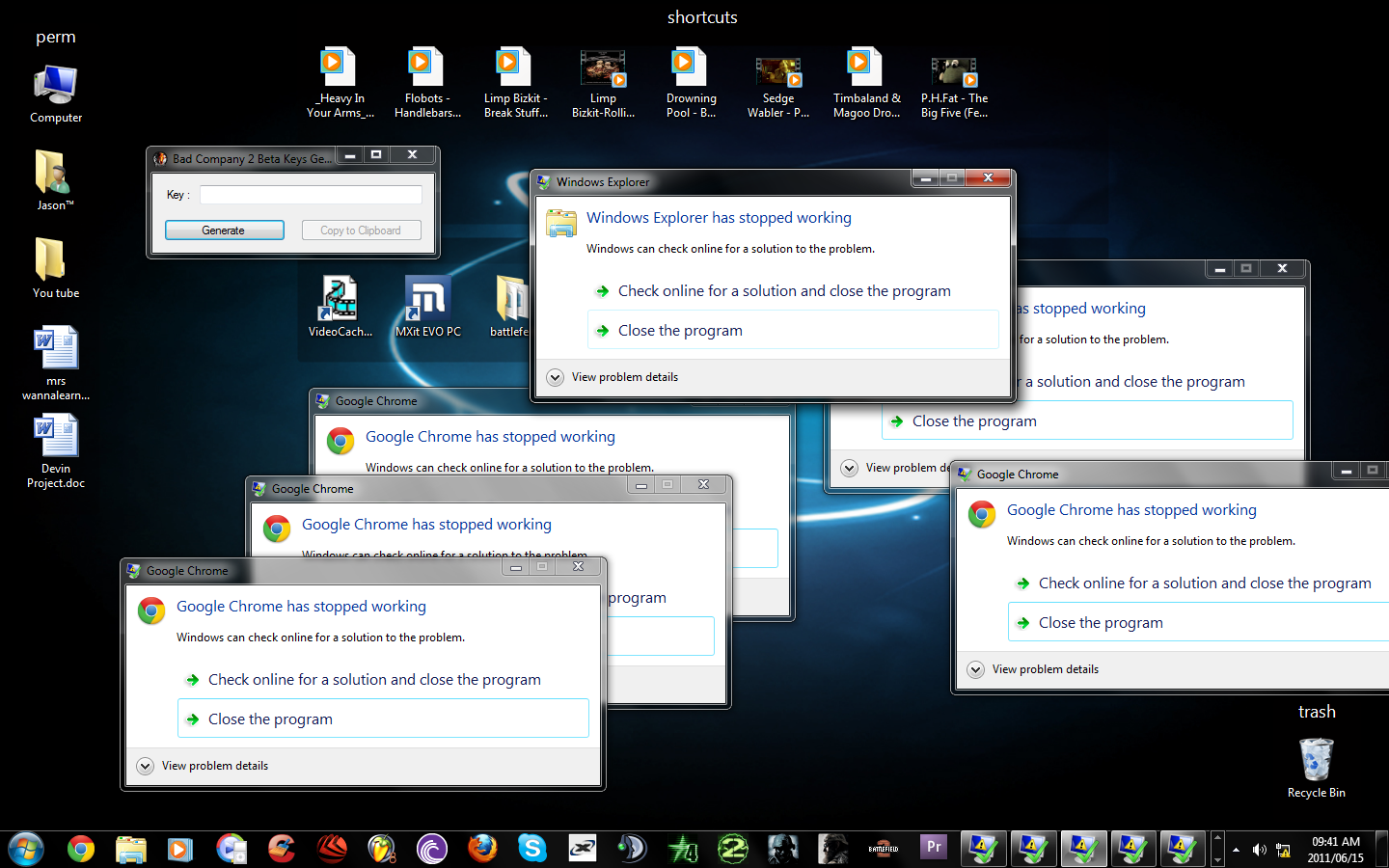Launch FL Studio fruit icon on taskbar
This screenshot has width=1389, height=868.
tap(382, 849)
